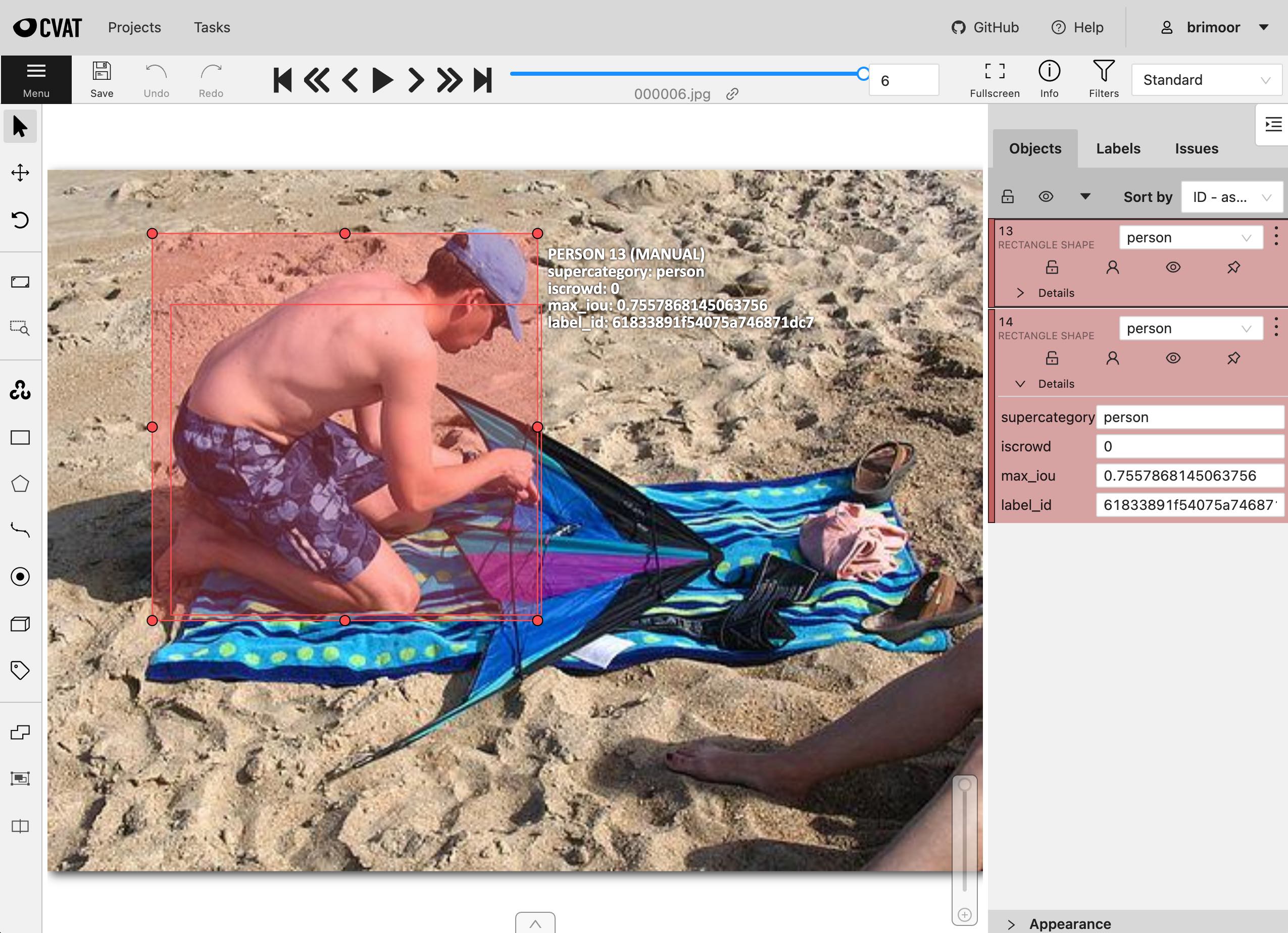Viewport: 1288px width, 933px height.
Task: Select the draw polygon tool
Action: (x=20, y=484)
